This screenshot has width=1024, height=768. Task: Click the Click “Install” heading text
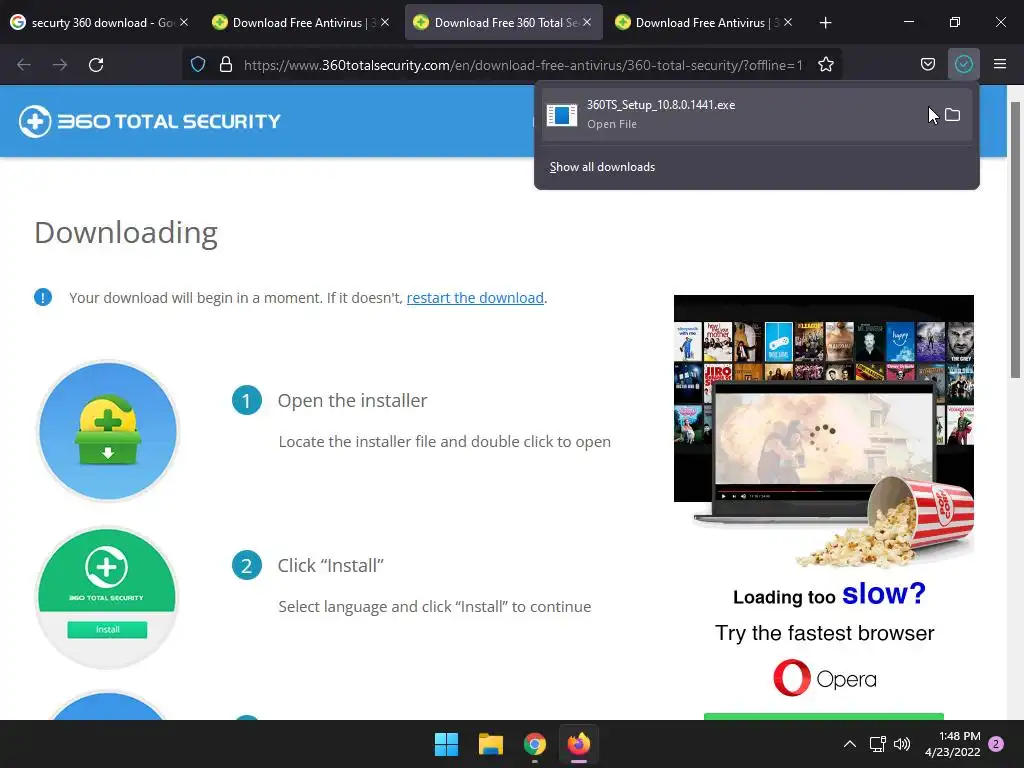[330, 566]
